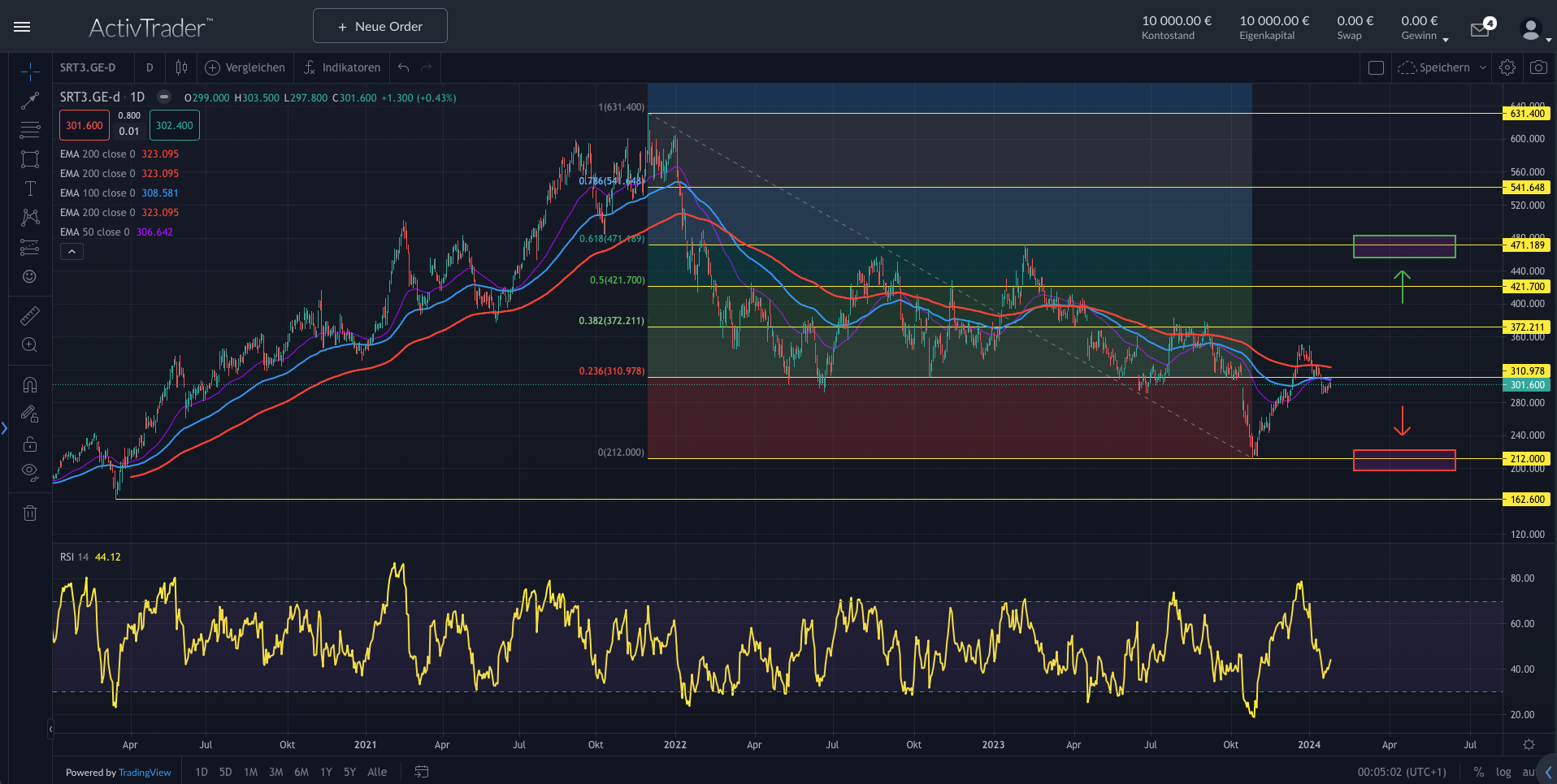Toggle percent scale on price axis
This screenshot has height=784, width=1557.
1479,772
